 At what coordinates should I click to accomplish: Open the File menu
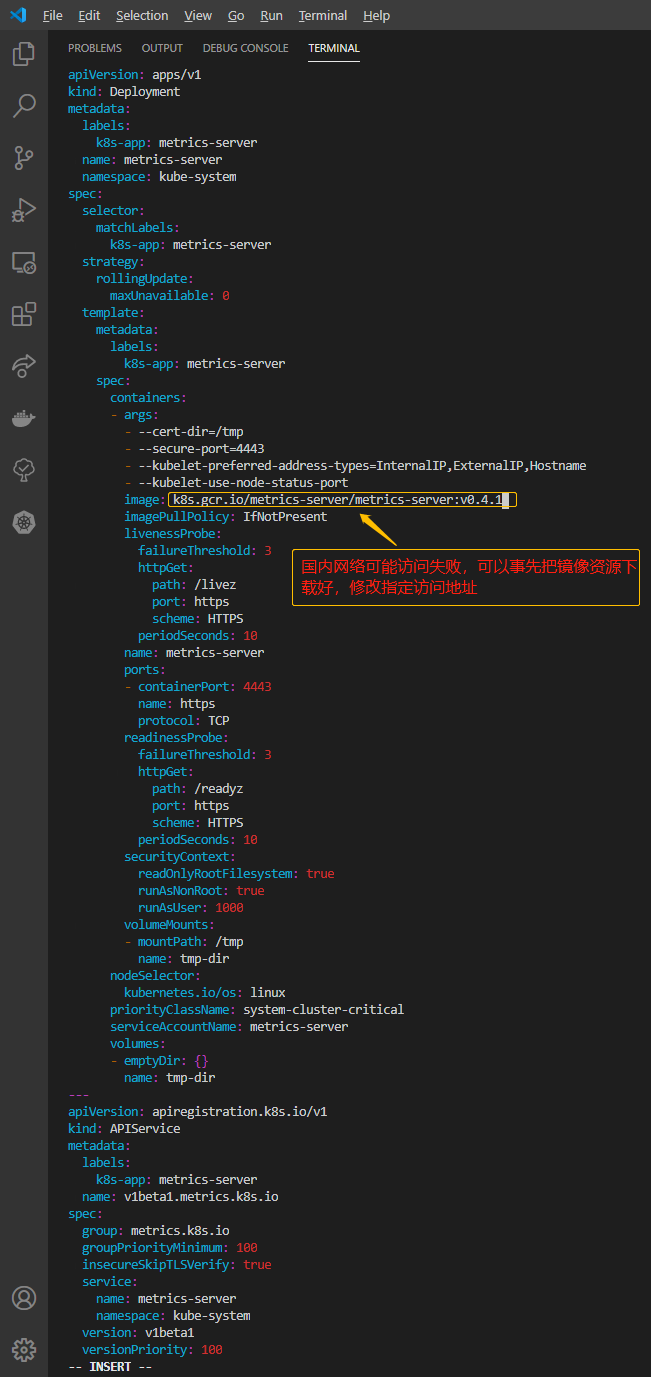(52, 15)
